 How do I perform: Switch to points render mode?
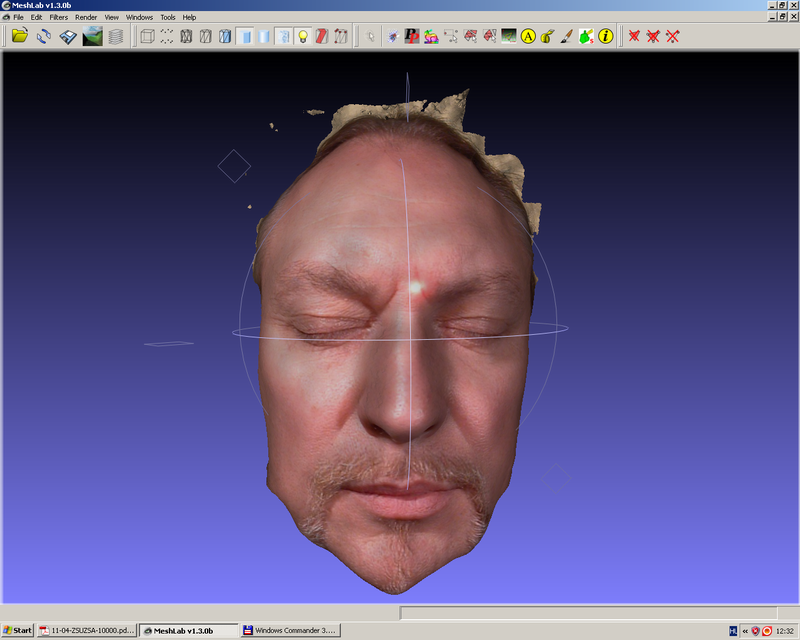point(166,37)
